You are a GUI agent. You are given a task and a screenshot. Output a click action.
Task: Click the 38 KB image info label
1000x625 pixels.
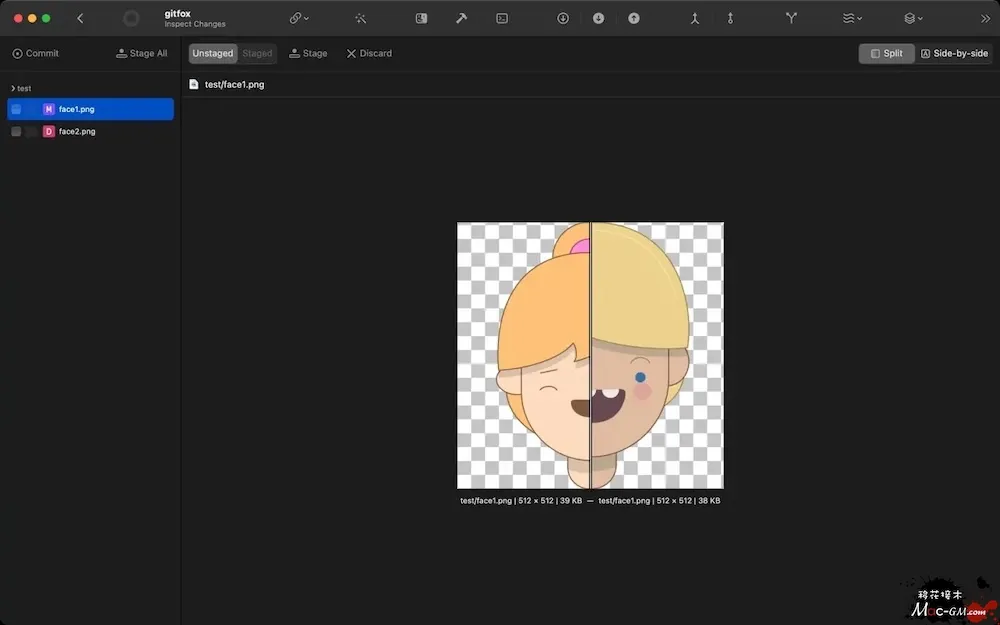[659, 501]
